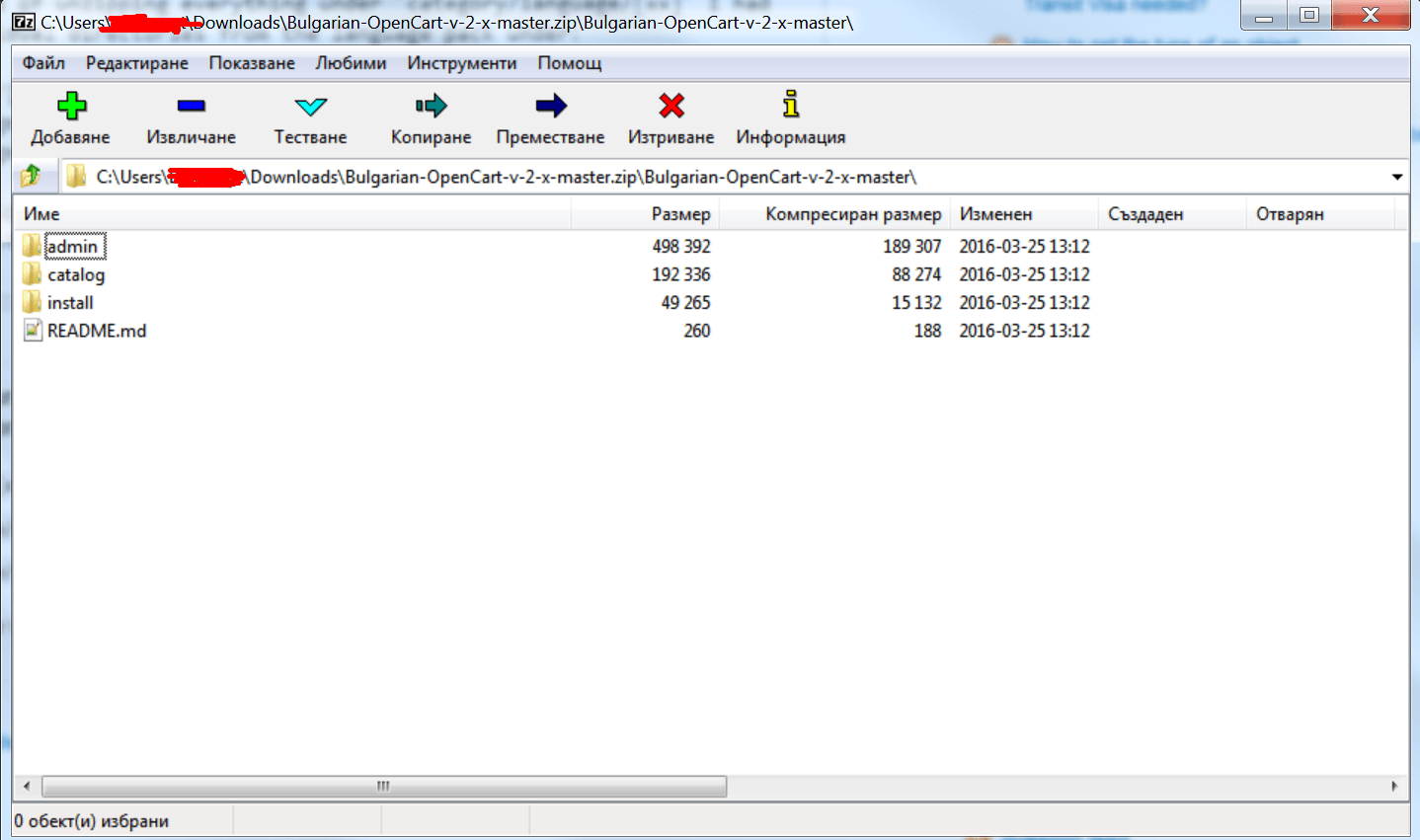Screen dimensions: 1420x840
Task: Select the admin folder
Action: point(72,247)
